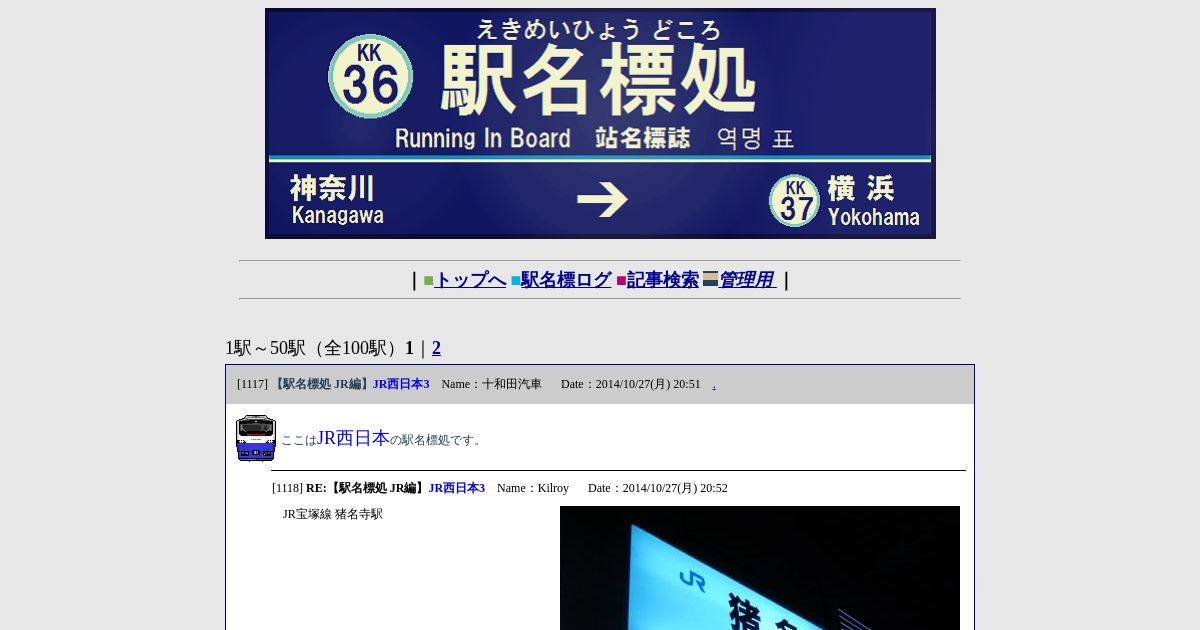Image resolution: width=1200 pixels, height=630 pixels.
Task: Click the 駅名標処 station sign banner image
Action: point(600,123)
